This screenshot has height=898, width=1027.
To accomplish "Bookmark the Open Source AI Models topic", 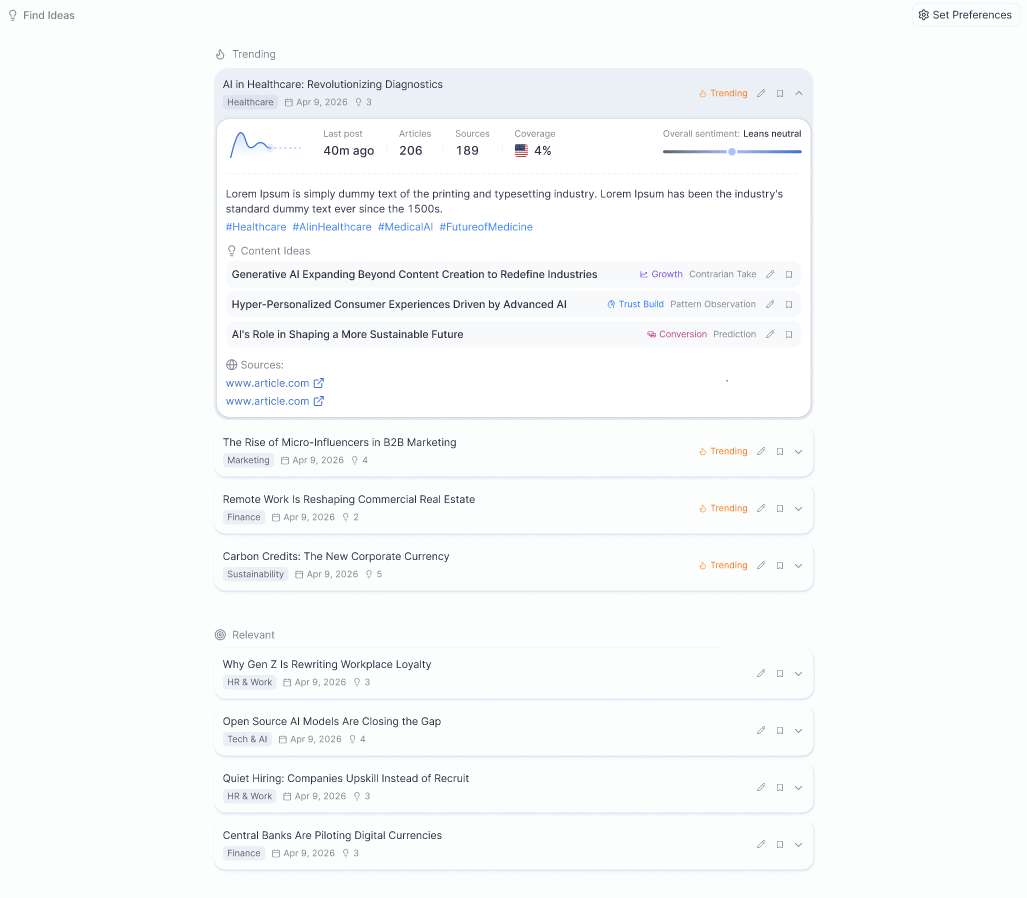I will point(779,730).
